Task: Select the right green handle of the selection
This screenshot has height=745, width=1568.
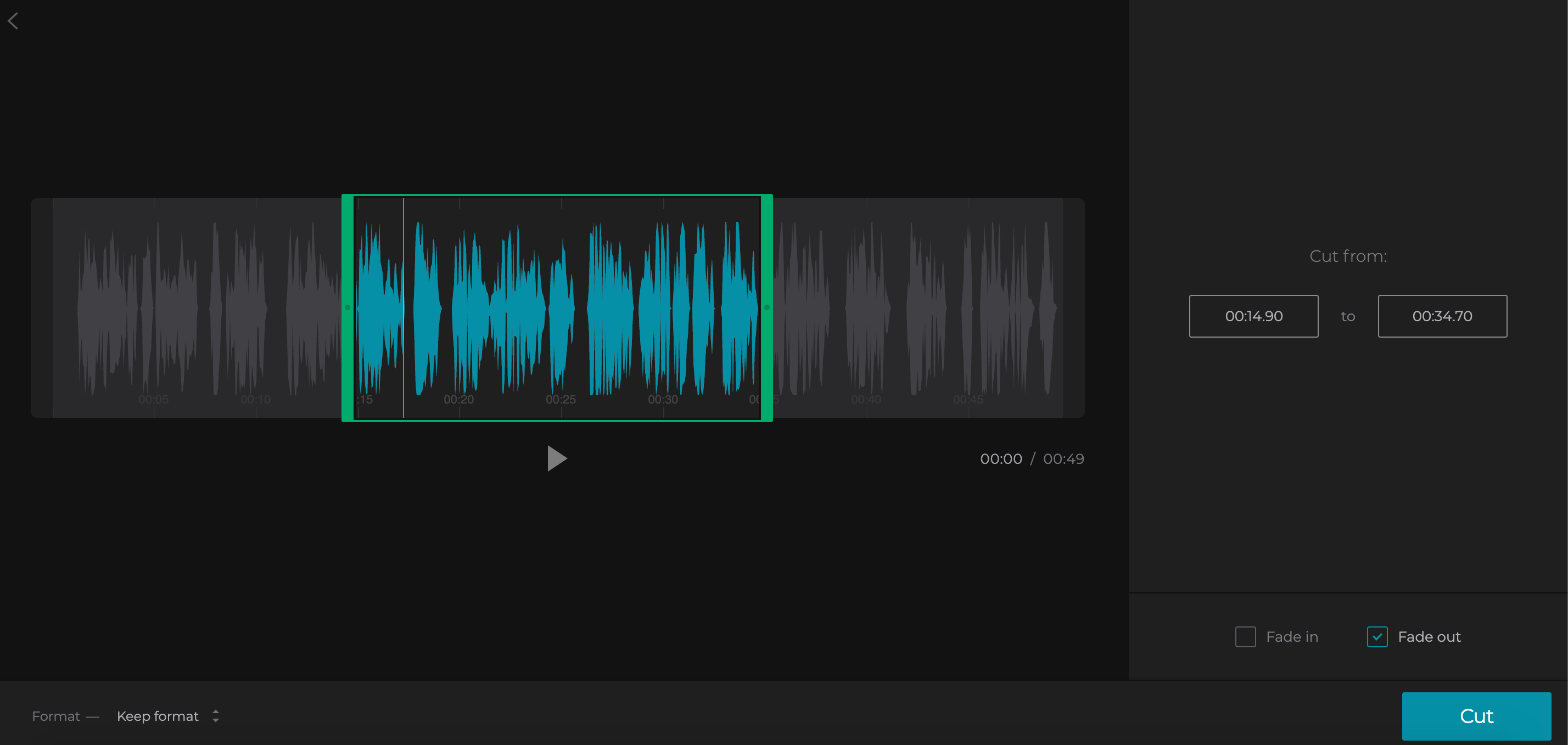Action: pos(767,307)
